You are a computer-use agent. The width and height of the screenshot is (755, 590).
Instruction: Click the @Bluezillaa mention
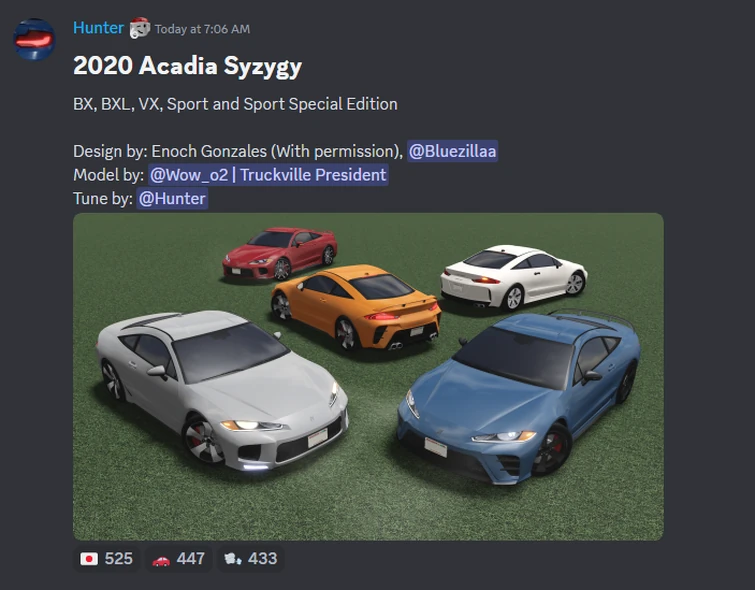tap(452, 151)
